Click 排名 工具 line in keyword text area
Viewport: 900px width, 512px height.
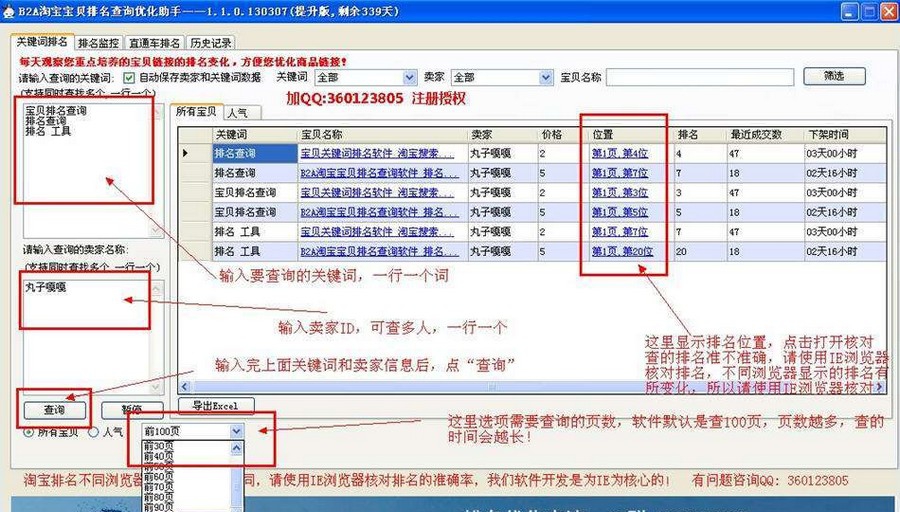click(x=48, y=131)
